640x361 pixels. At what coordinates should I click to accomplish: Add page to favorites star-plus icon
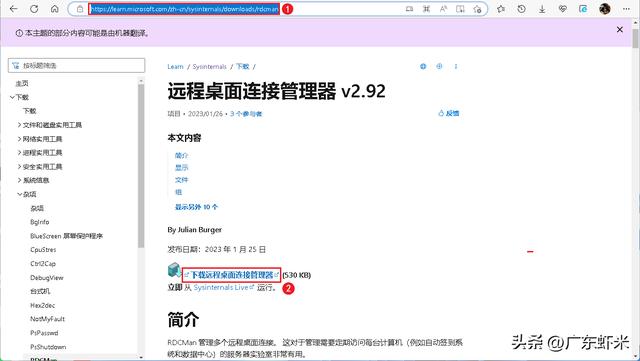tap(477, 9)
